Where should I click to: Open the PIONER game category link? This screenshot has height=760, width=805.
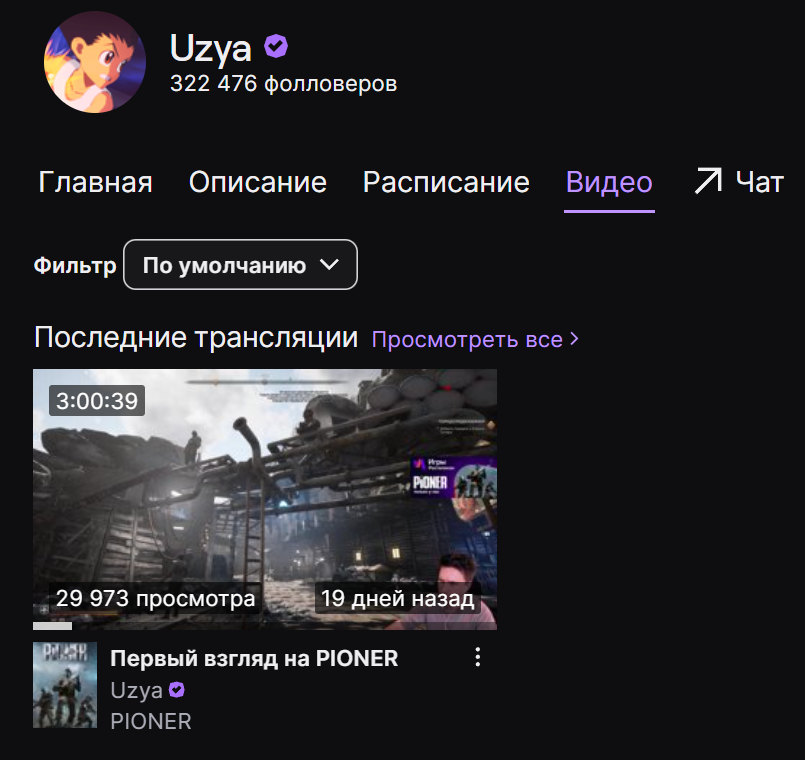(151, 721)
